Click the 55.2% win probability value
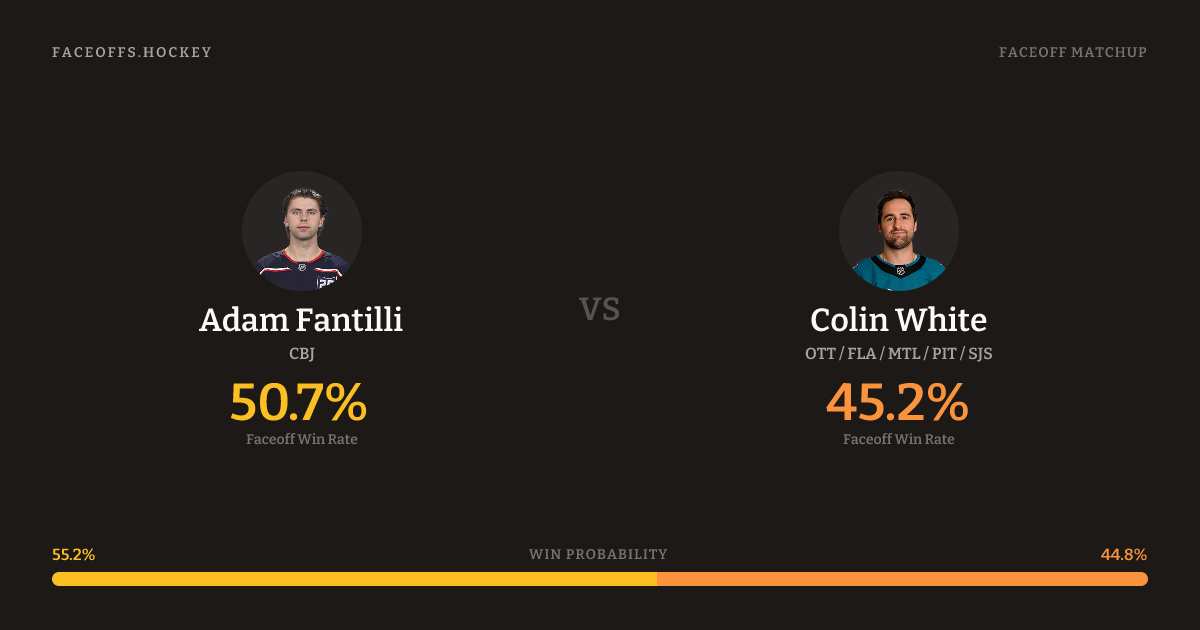 (73, 554)
